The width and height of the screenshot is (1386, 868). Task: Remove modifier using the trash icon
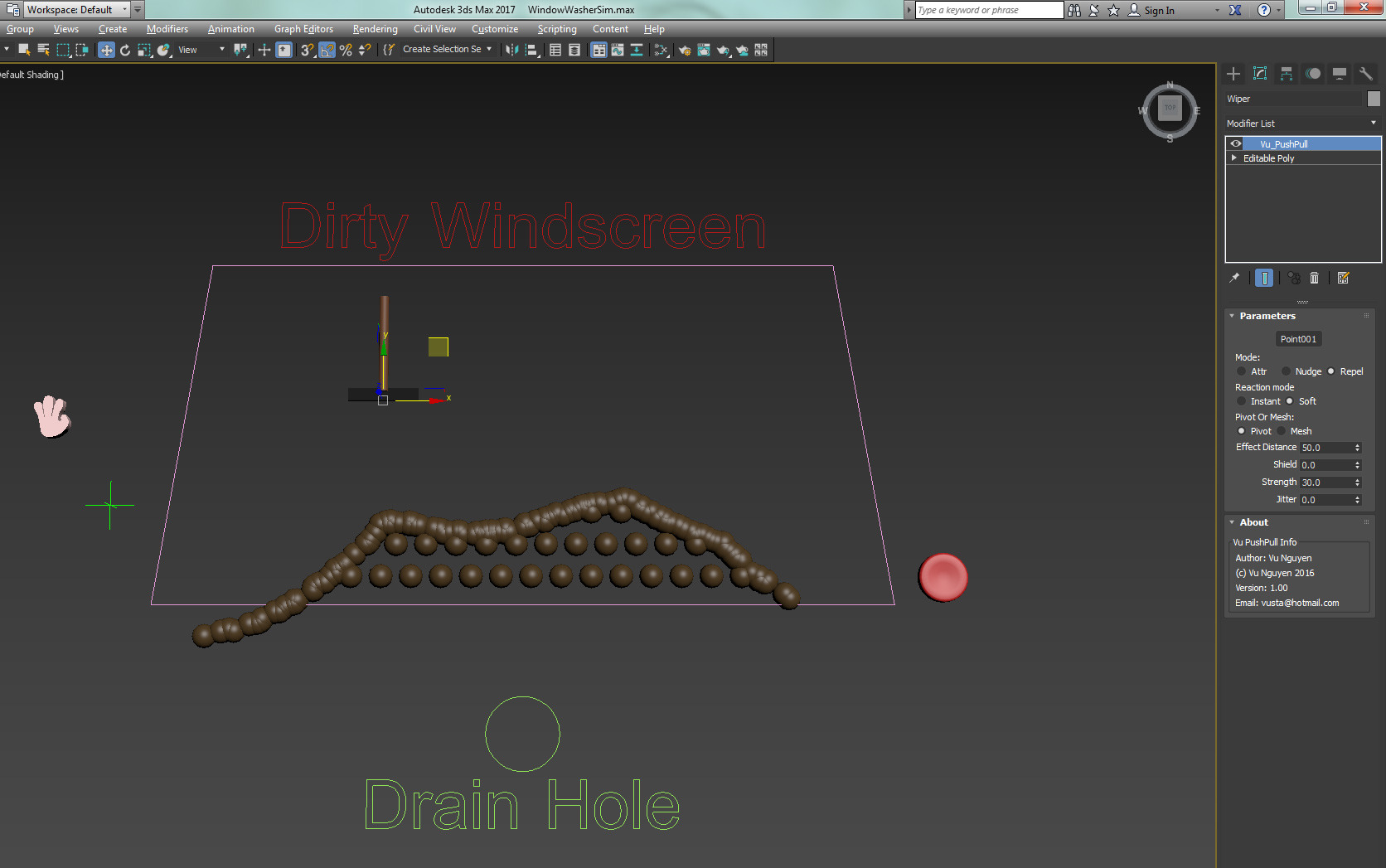[x=1314, y=279]
